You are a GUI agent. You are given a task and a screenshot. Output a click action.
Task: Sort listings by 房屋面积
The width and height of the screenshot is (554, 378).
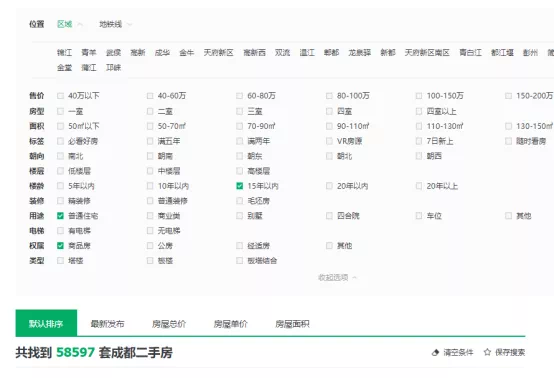pos(292,324)
